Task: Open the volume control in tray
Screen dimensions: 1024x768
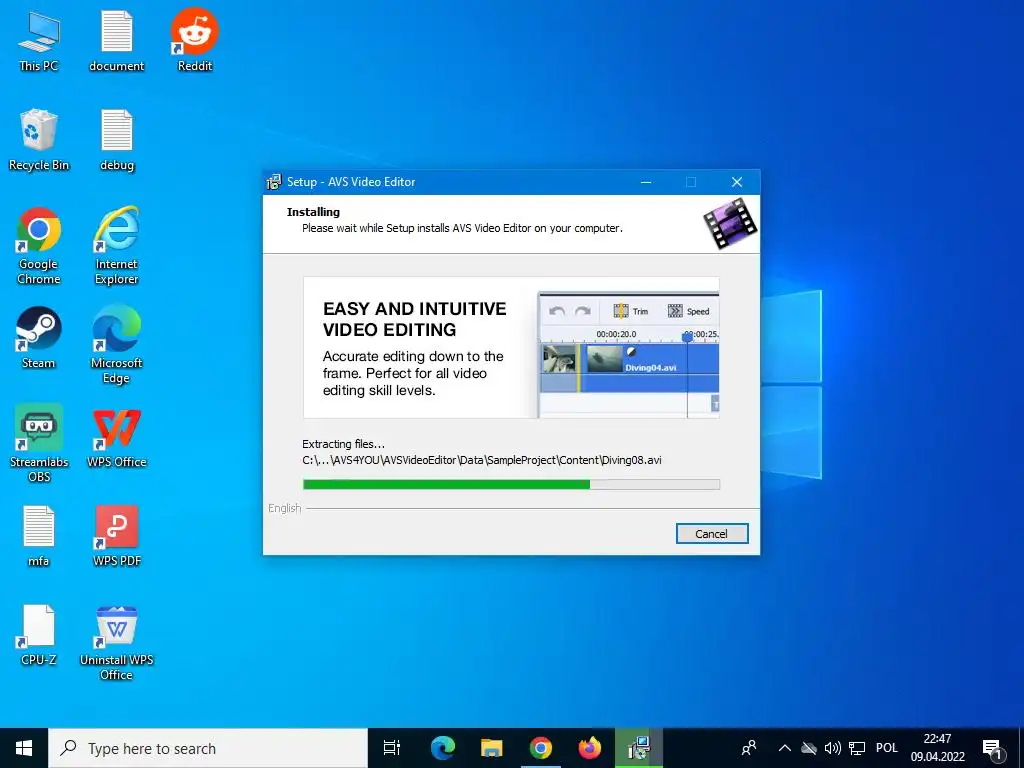Action: (x=833, y=748)
